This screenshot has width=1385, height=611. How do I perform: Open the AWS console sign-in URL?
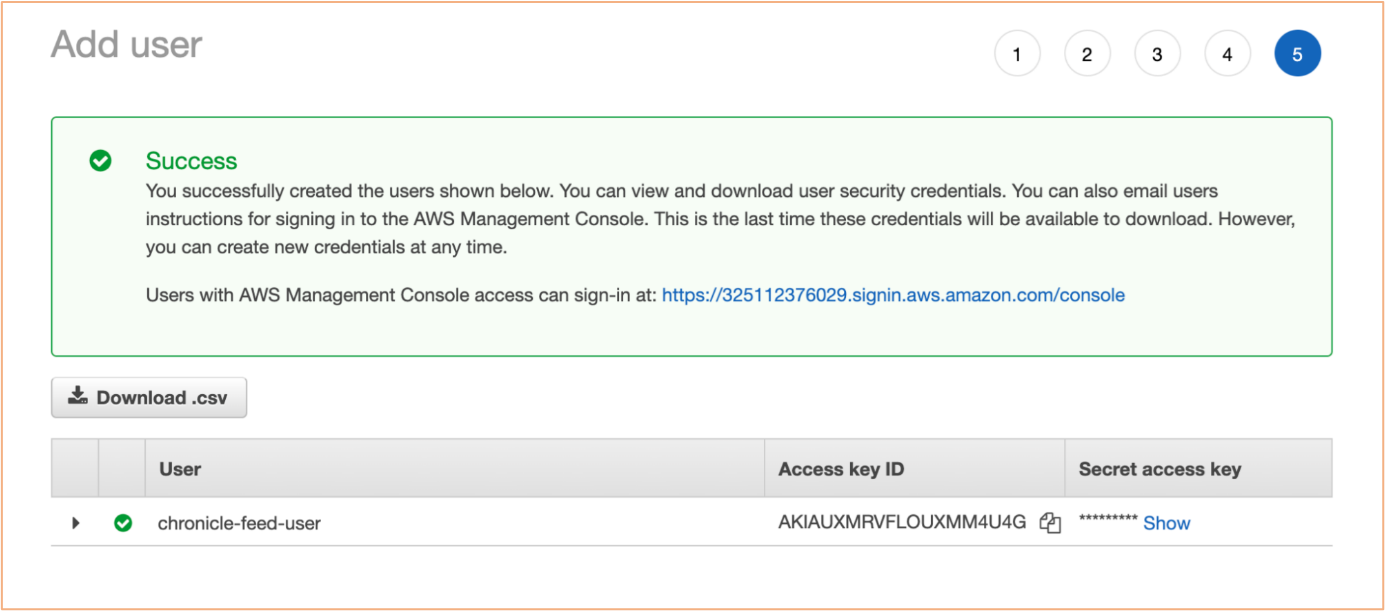pyautogui.click(x=893, y=295)
